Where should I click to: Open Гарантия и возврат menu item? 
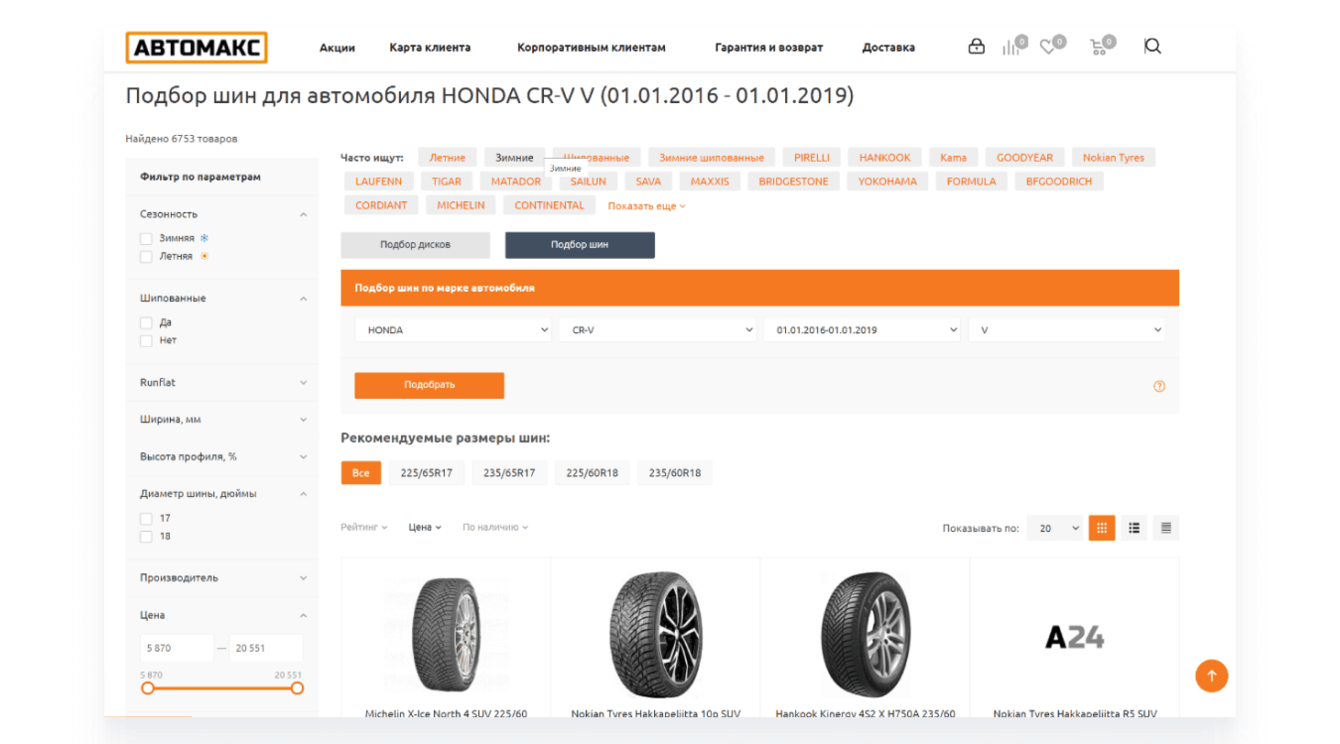[x=769, y=47]
